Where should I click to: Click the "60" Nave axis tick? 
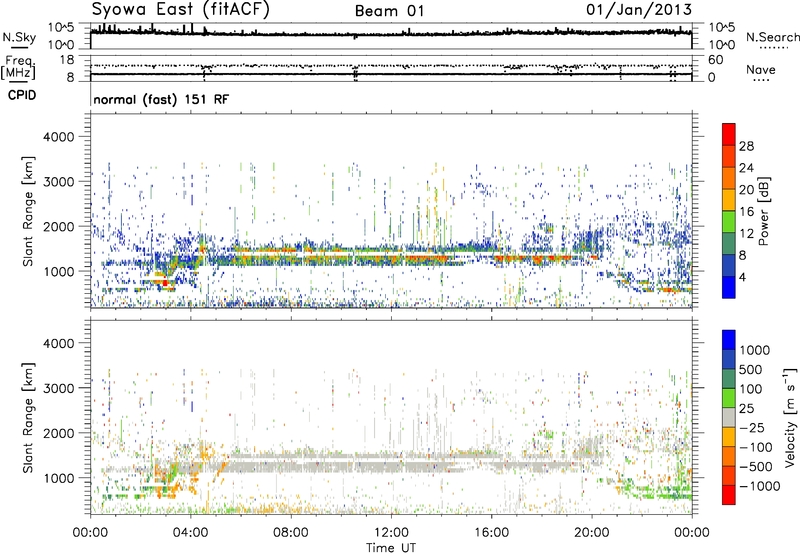(715, 60)
